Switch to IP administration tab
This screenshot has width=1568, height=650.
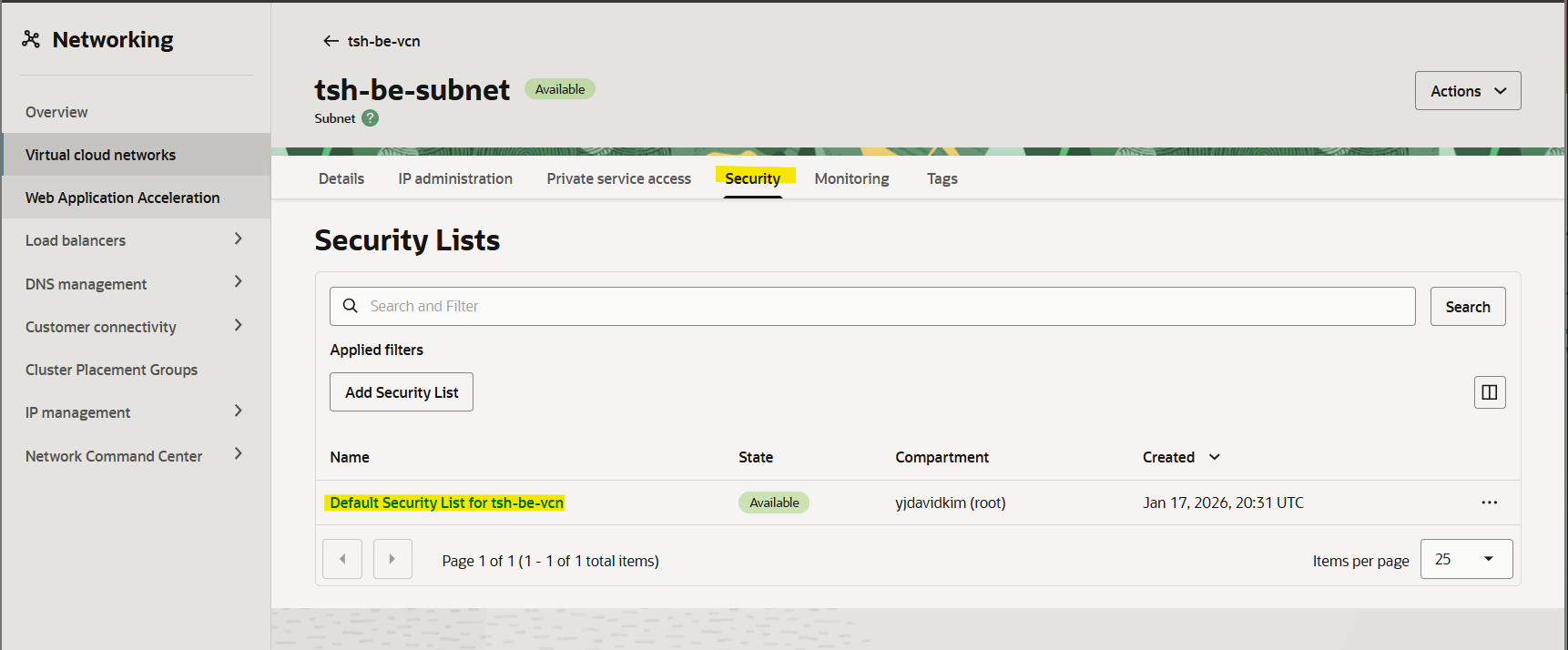[x=455, y=178]
